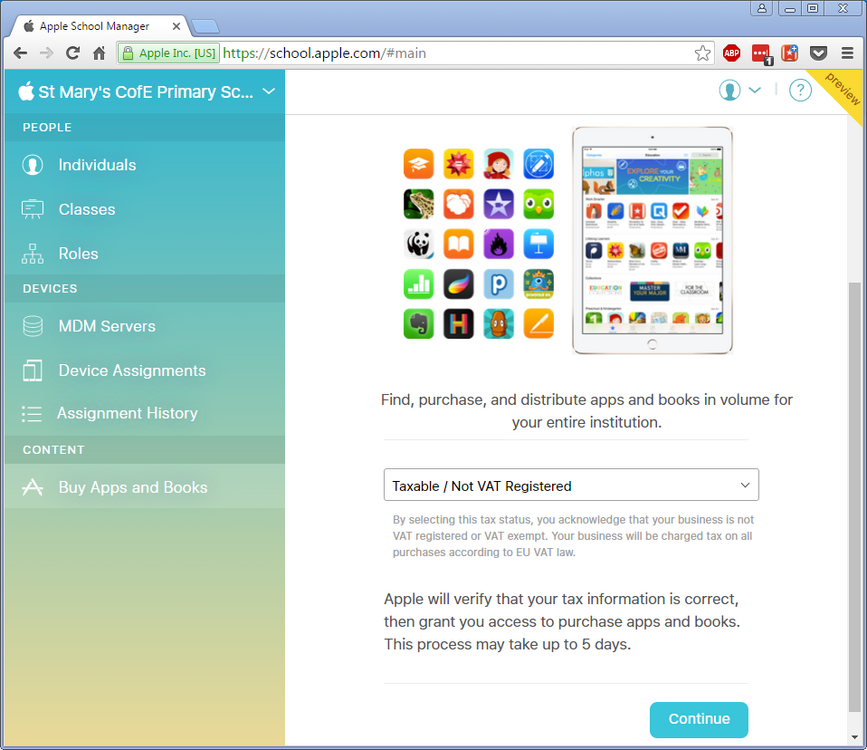This screenshot has width=867, height=750.
Task: Click the WWF panda app icon
Action: coord(419,244)
